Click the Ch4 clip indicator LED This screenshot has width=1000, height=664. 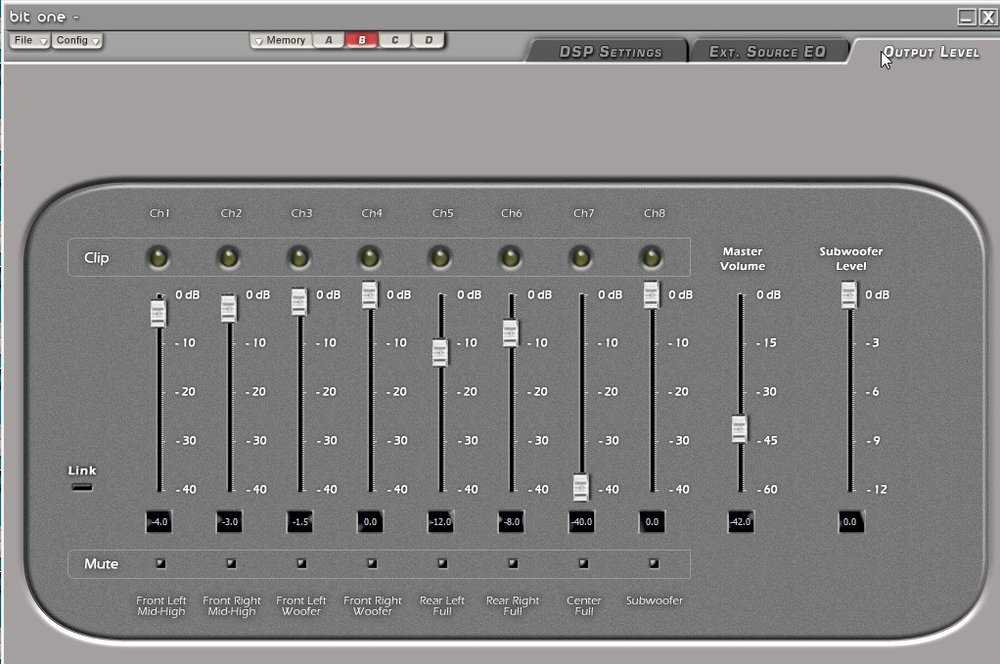click(x=370, y=258)
